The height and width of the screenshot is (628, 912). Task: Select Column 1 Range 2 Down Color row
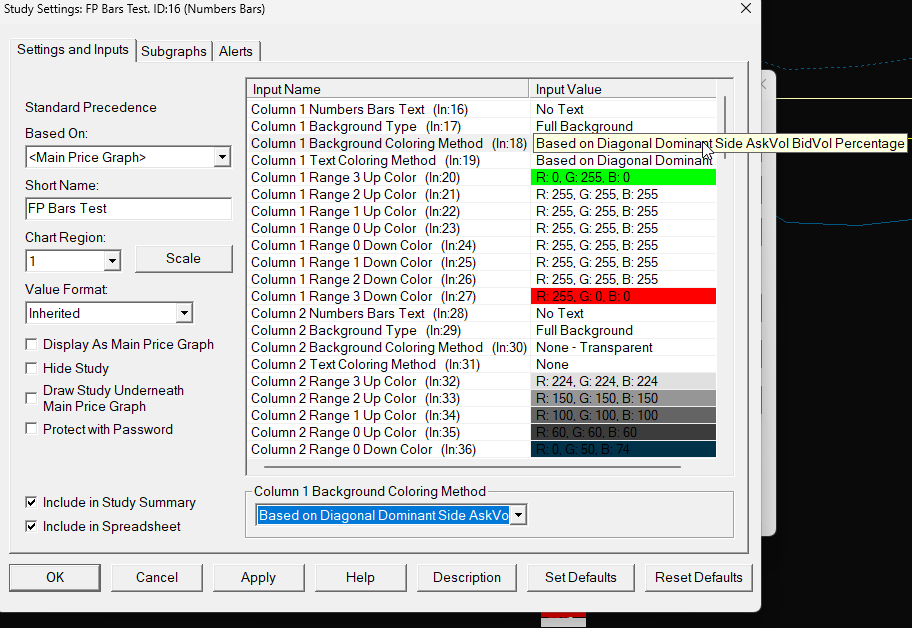(483, 280)
